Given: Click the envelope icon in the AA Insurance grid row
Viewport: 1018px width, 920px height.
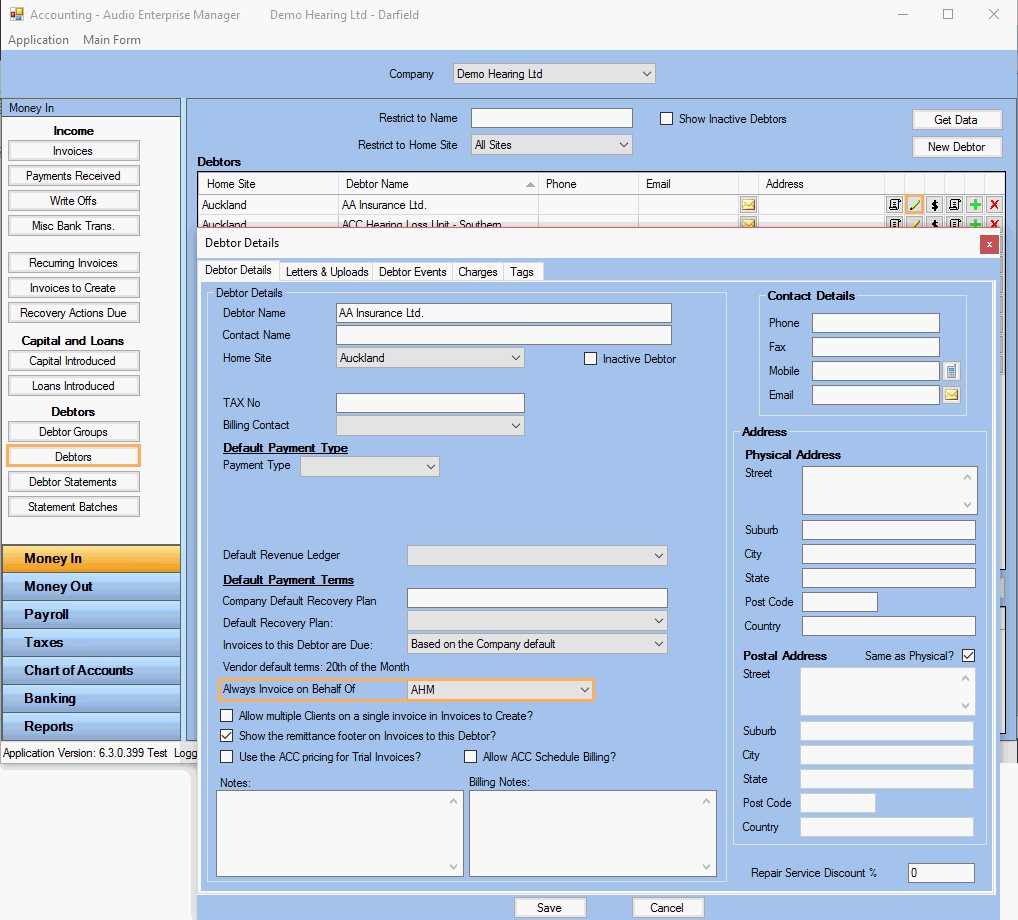Looking at the screenshot, I should point(748,205).
